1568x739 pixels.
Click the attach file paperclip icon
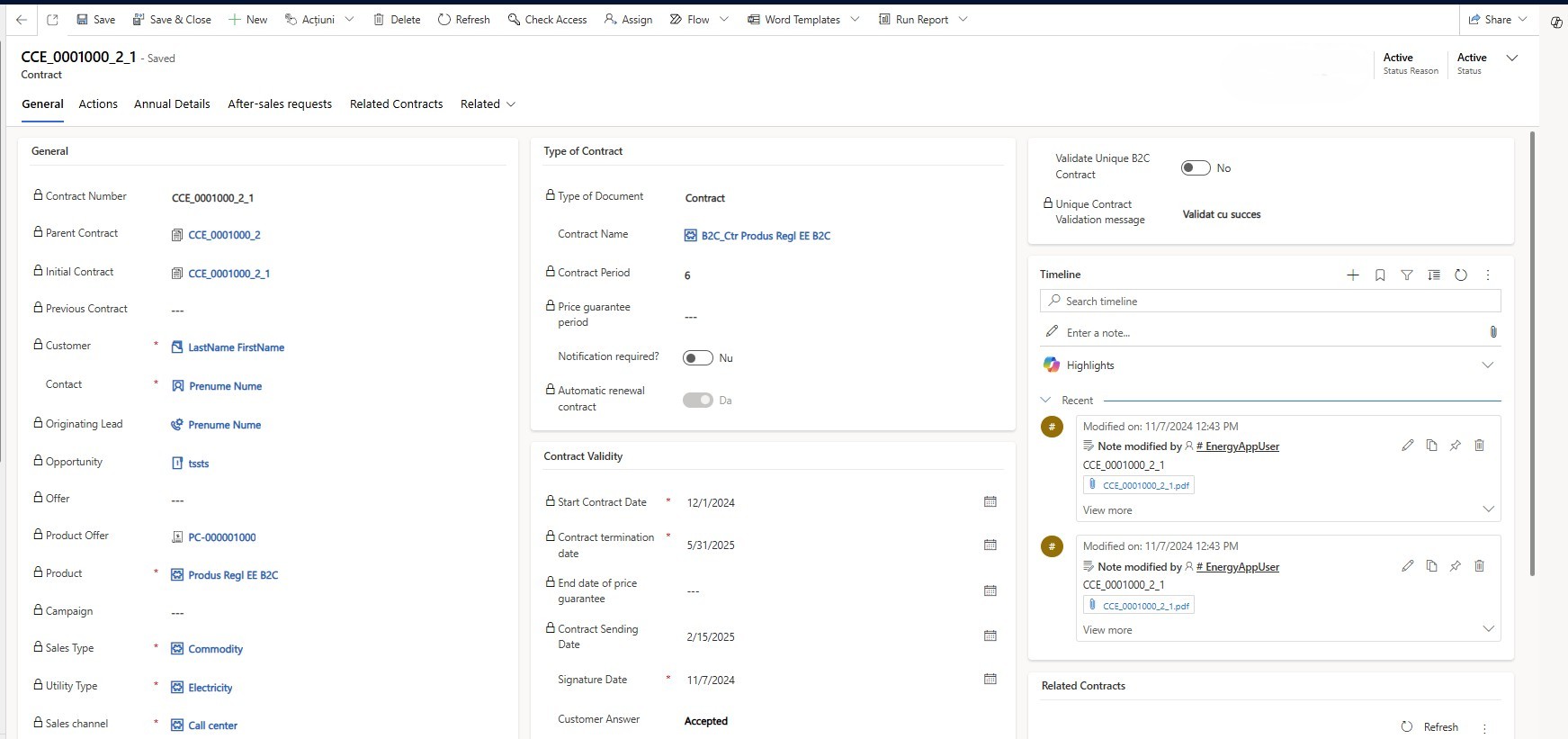pos(1493,332)
